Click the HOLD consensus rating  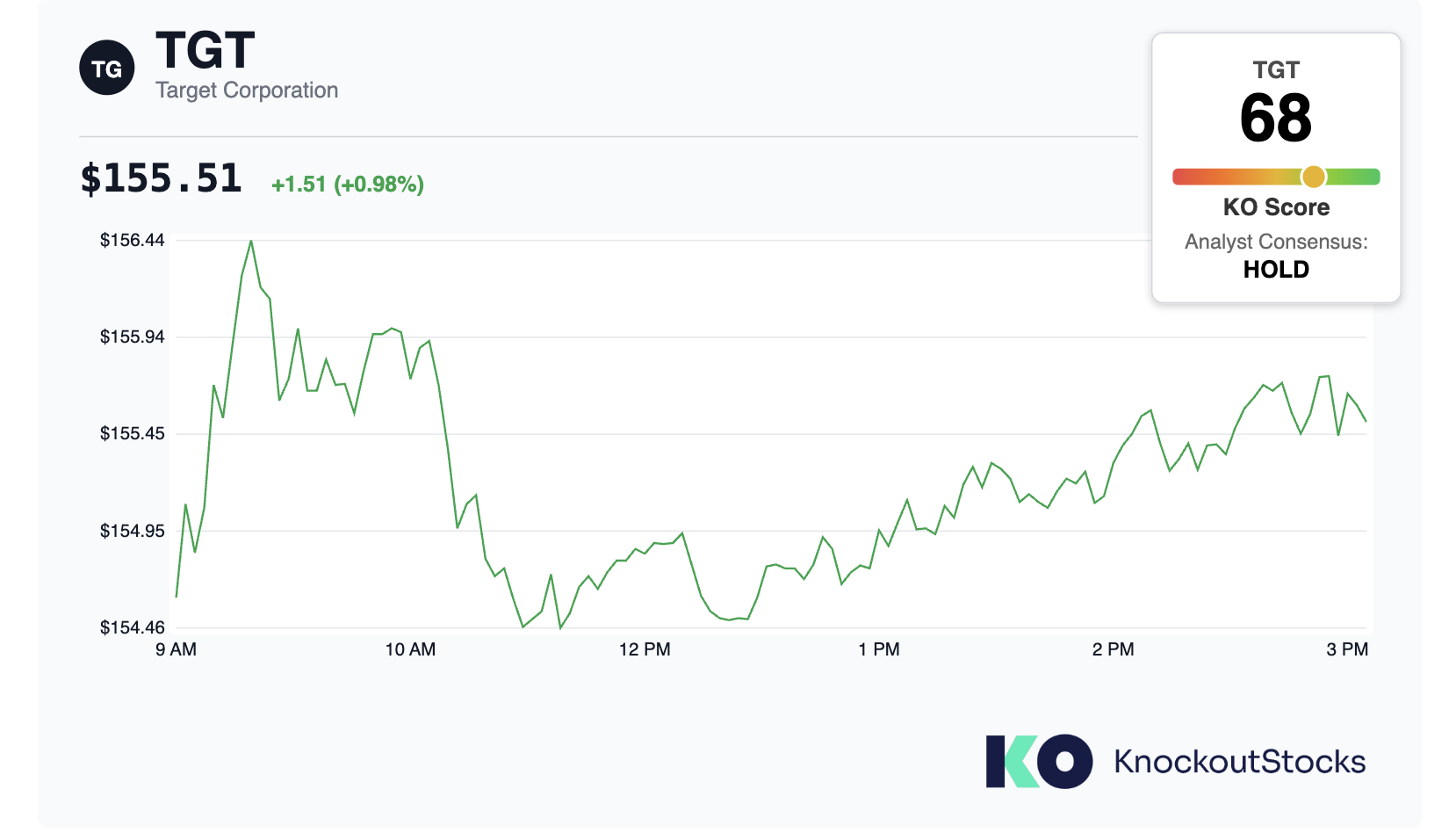(x=1276, y=270)
